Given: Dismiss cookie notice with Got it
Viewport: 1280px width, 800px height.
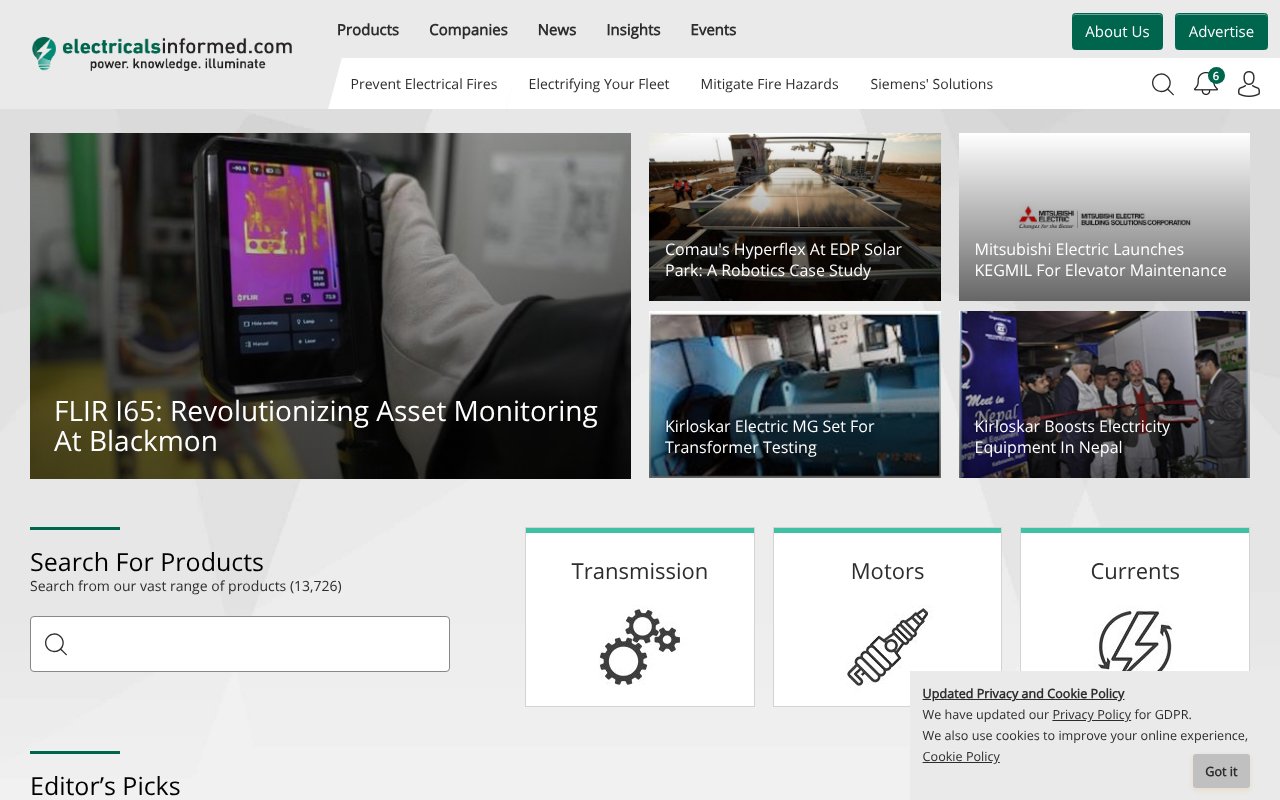Looking at the screenshot, I should tap(1220, 771).
